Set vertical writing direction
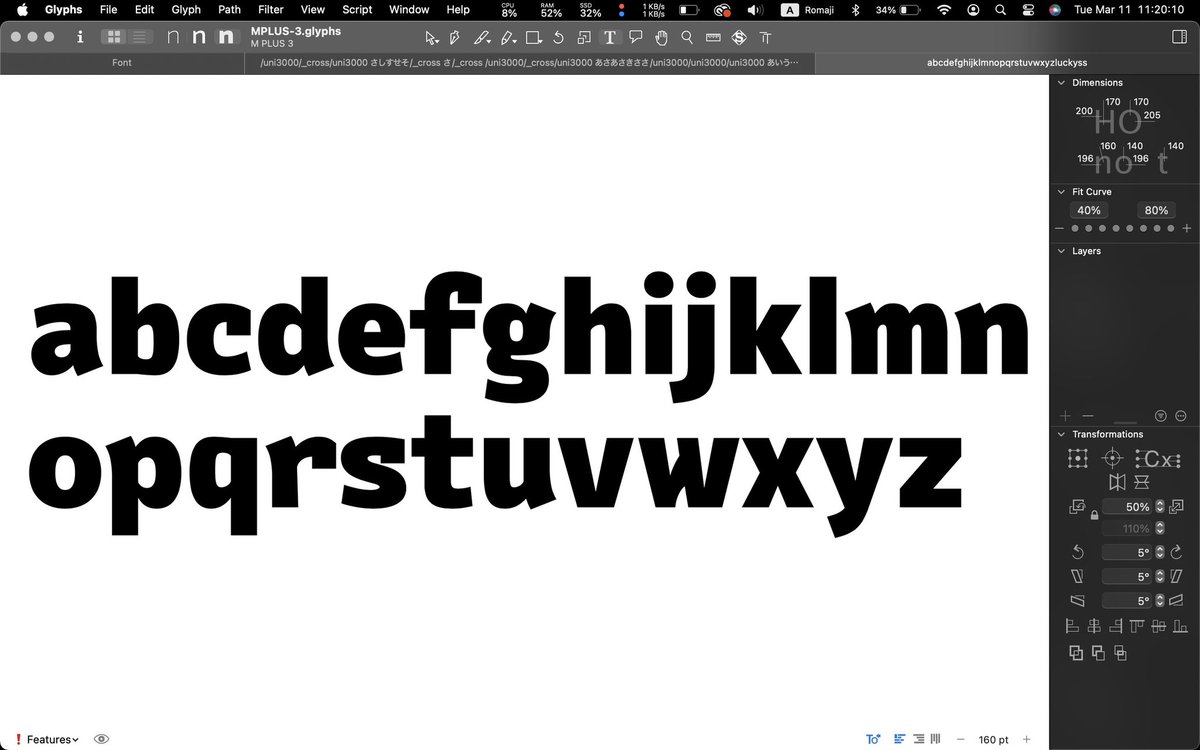This screenshot has height=750, width=1200. pyautogui.click(x=936, y=739)
